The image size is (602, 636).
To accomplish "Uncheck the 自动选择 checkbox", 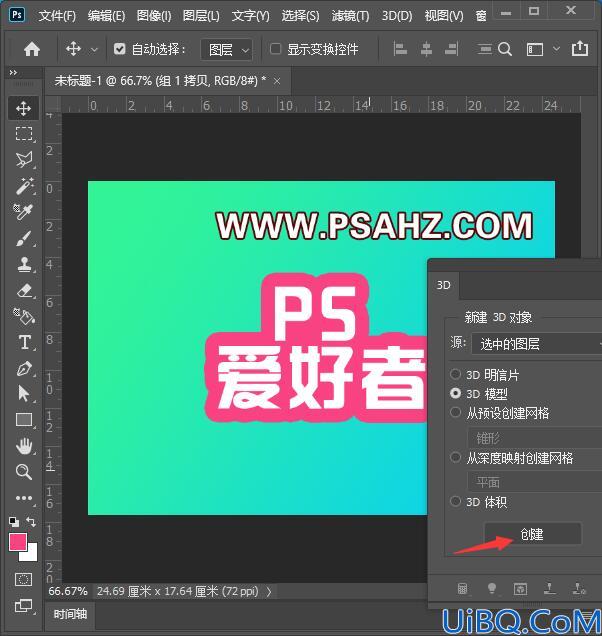I will [119, 49].
